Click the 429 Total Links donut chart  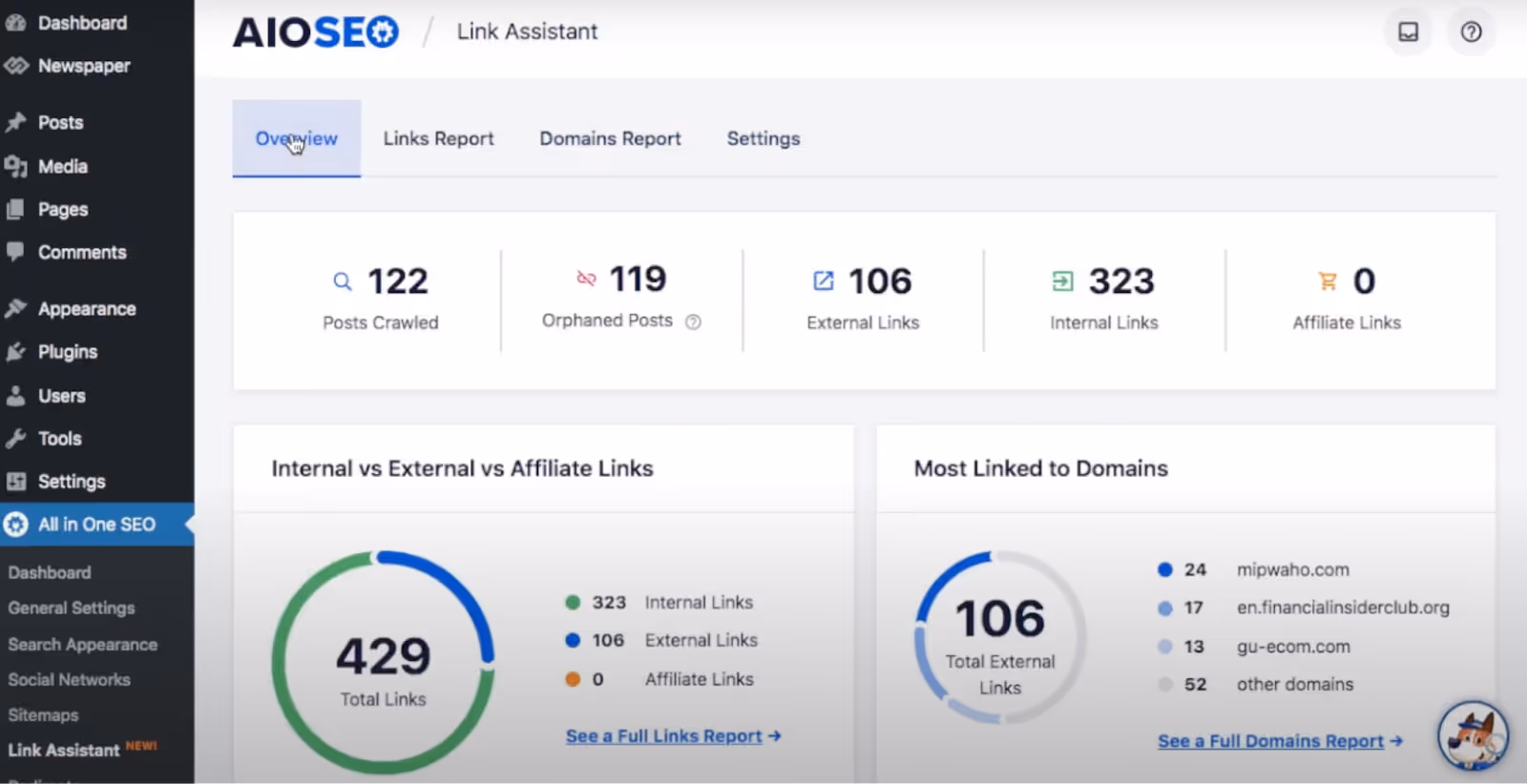[383, 662]
